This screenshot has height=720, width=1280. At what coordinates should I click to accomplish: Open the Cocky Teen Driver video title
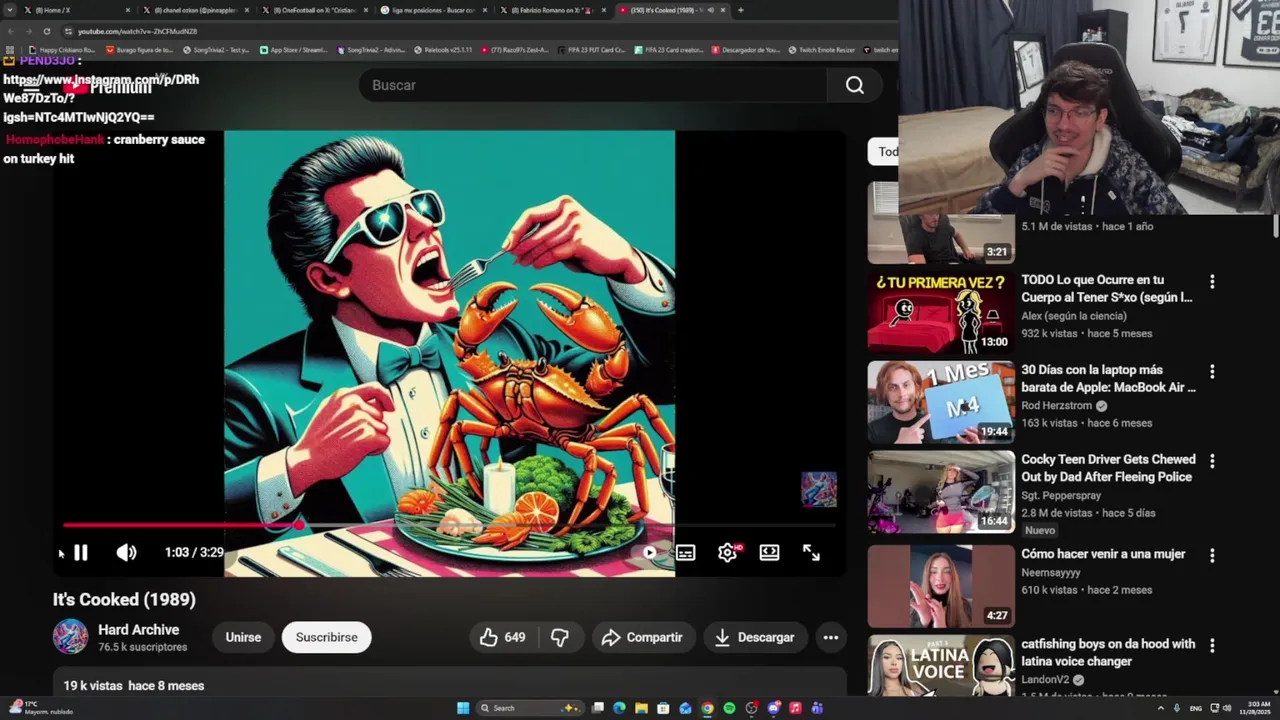coord(1108,468)
